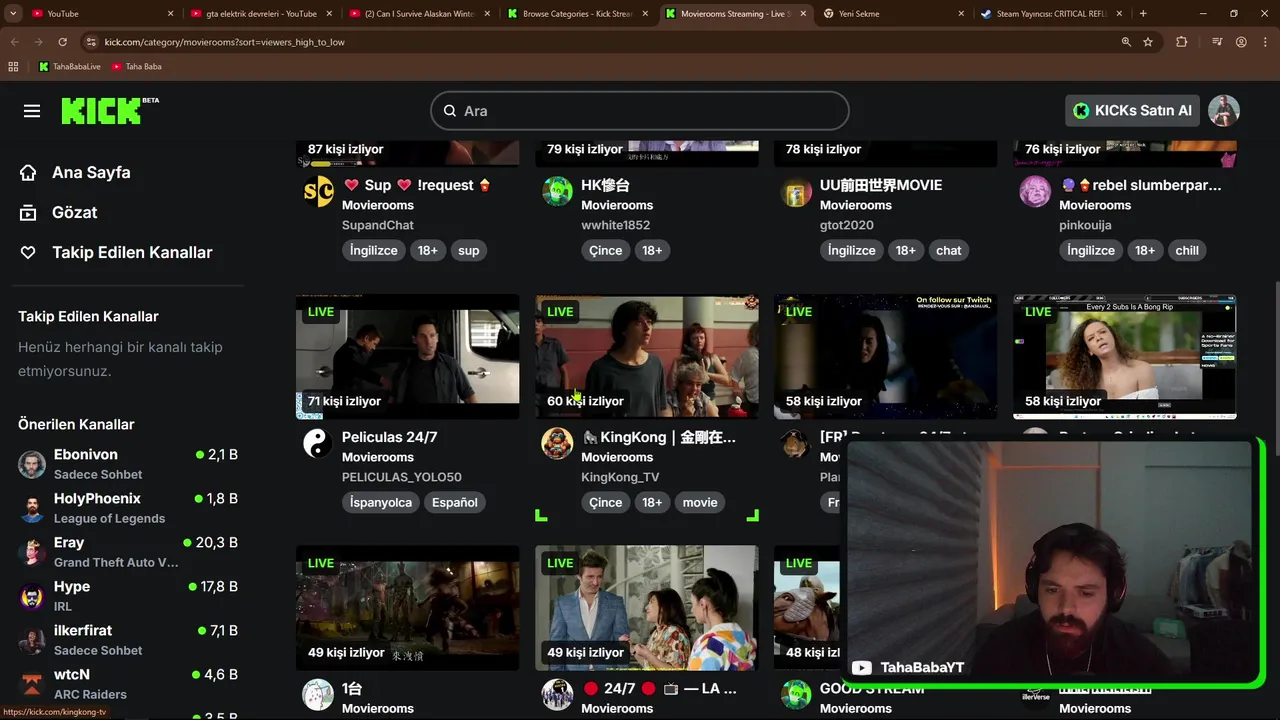Click Ebonivon avatar in recommended channels
Viewport: 1280px width, 720px height.
tap(32, 464)
